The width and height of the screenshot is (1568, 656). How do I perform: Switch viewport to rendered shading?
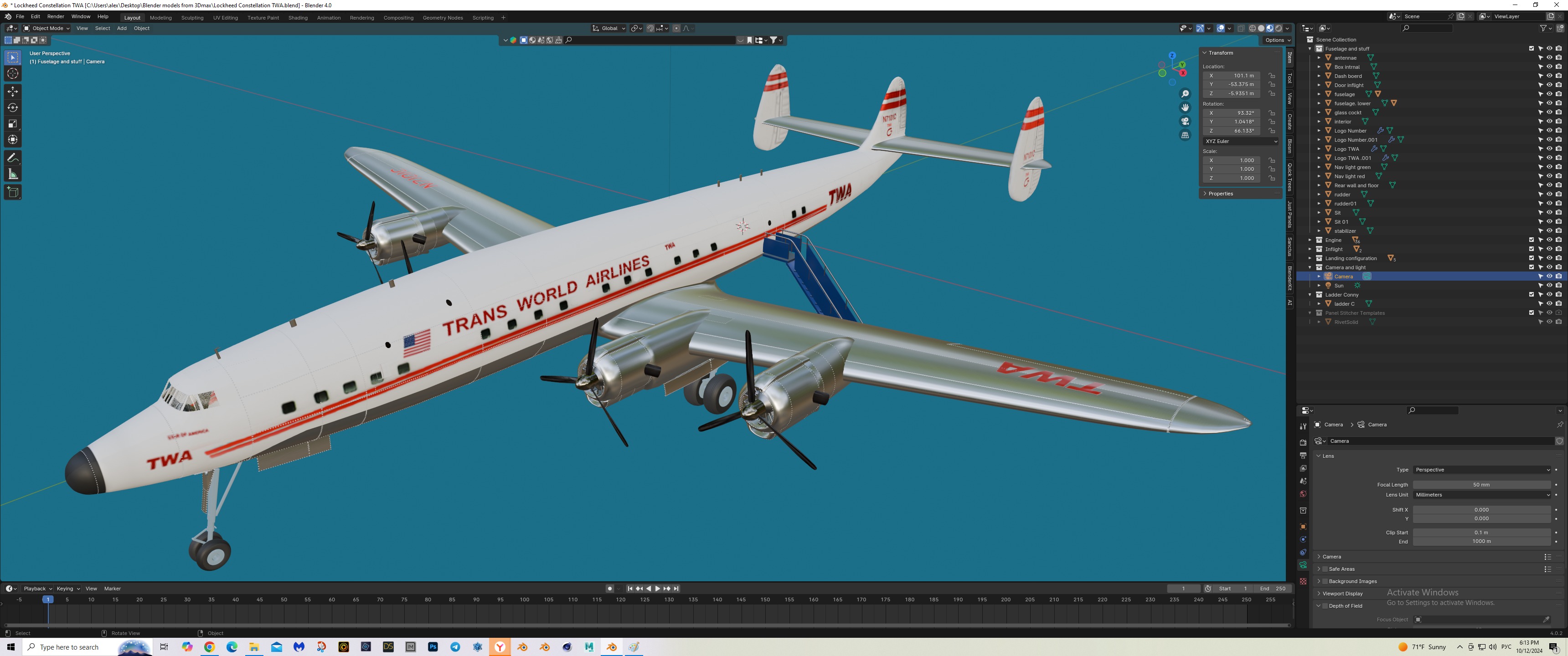pos(1278,28)
